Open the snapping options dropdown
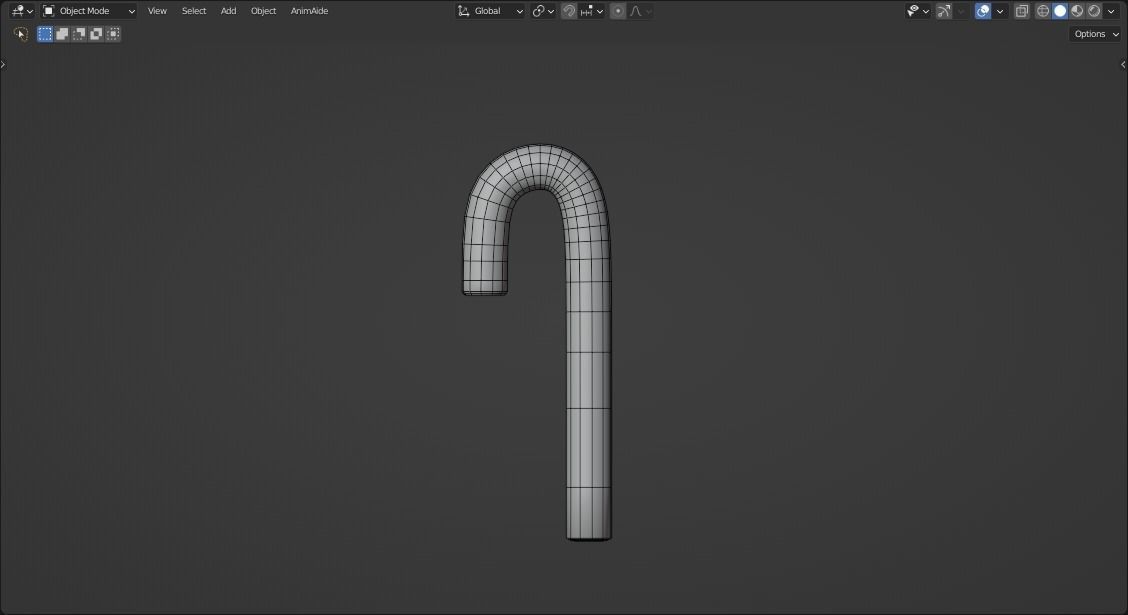Image resolution: width=1128 pixels, height=615 pixels. pyautogui.click(x=592, y=11)
